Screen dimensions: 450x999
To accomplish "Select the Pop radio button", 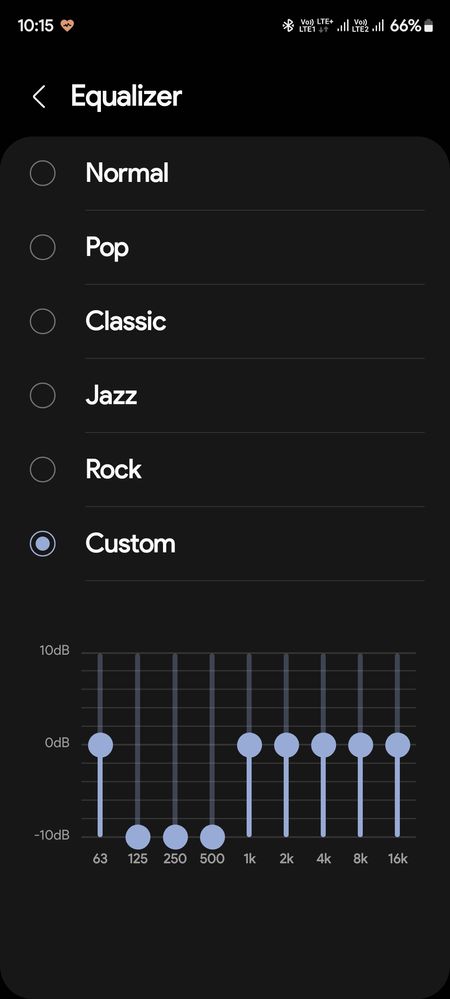I will pos(43,247).
